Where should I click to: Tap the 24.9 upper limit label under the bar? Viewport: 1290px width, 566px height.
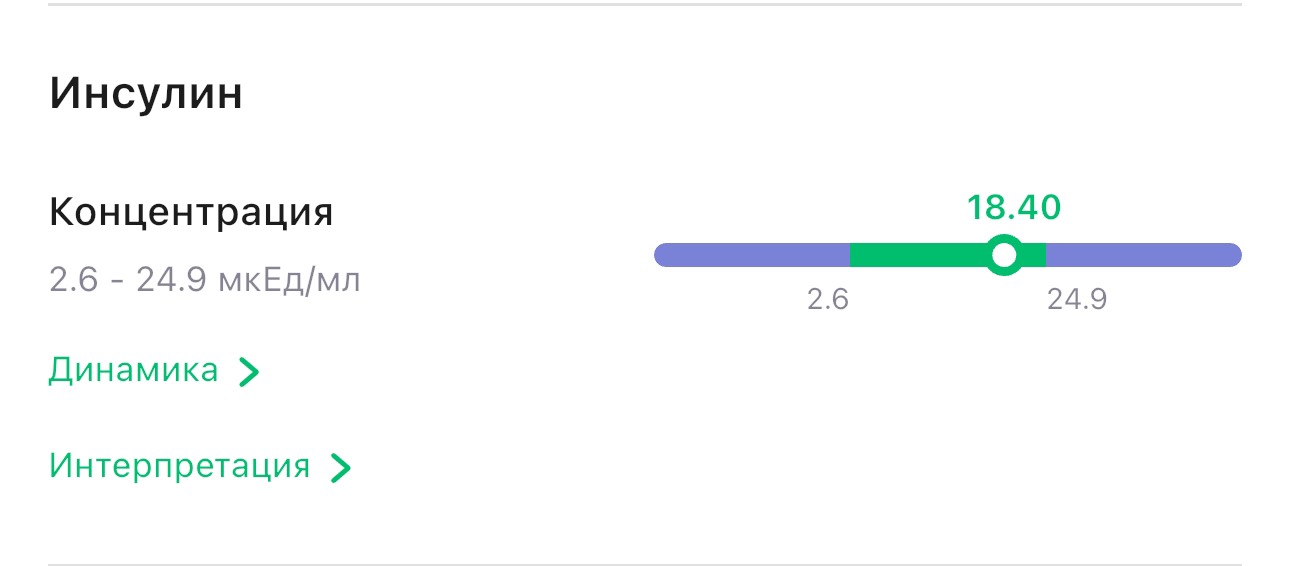coord(1077,299)
